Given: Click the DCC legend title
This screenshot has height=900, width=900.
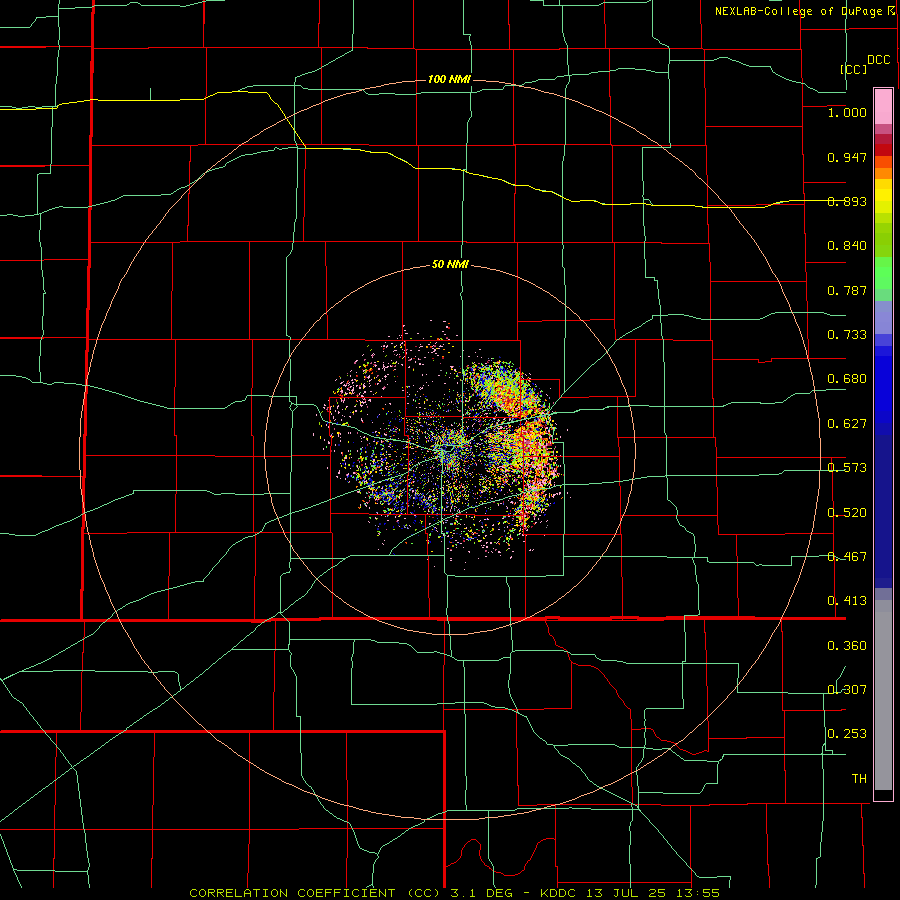Looking at the screenshot, I should (x=879, y=60).
